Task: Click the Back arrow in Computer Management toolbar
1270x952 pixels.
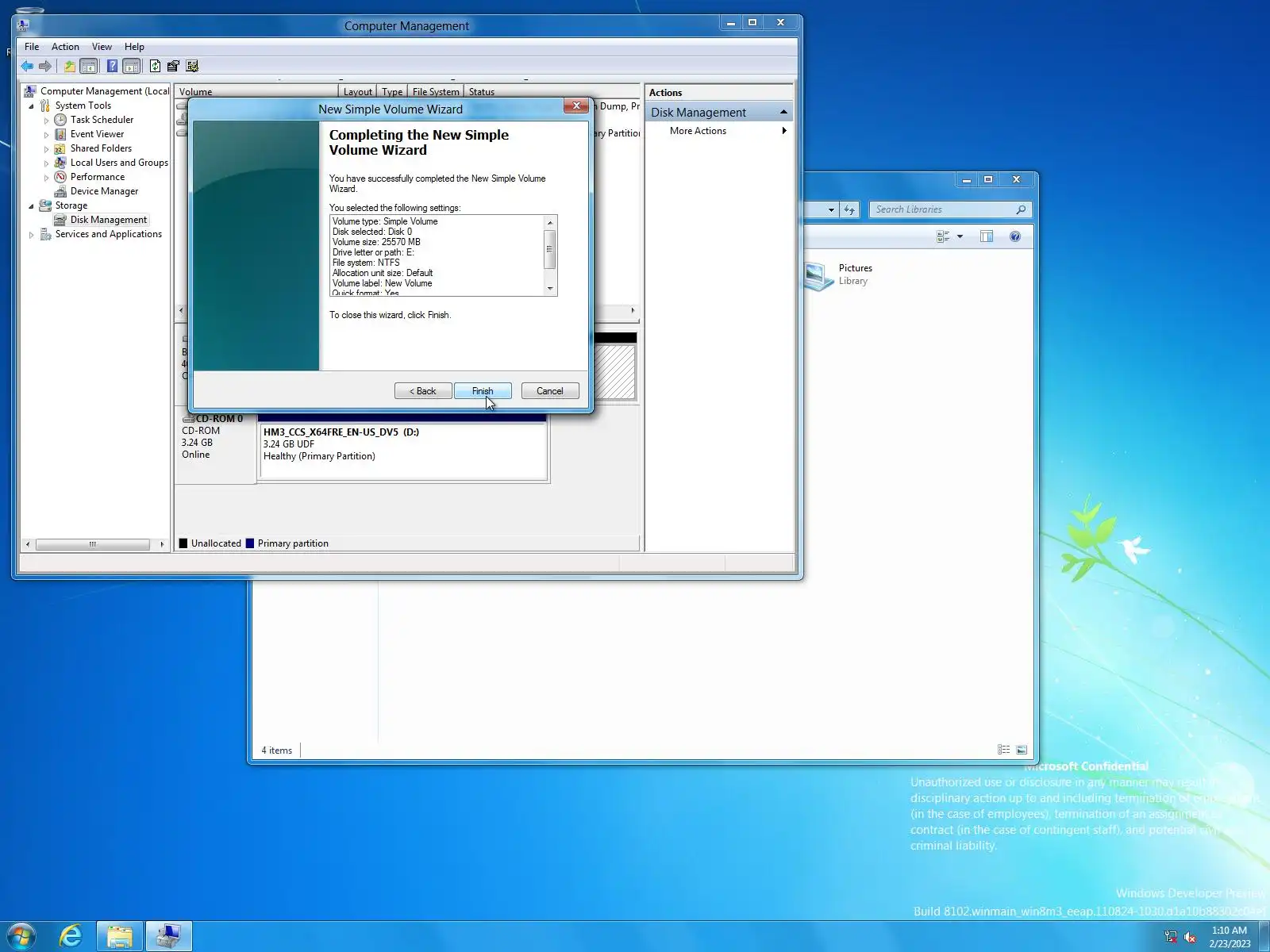Action: click(x=27, y=66)
